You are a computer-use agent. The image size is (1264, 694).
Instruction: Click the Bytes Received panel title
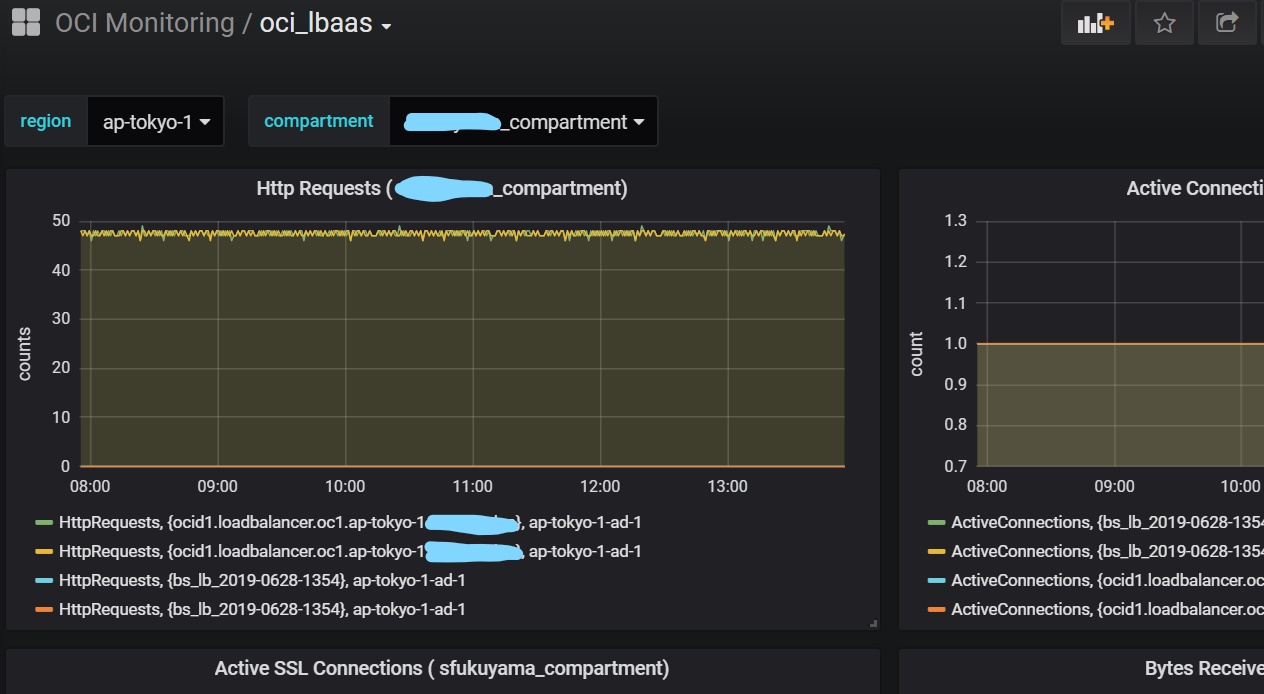[1204, 668]
